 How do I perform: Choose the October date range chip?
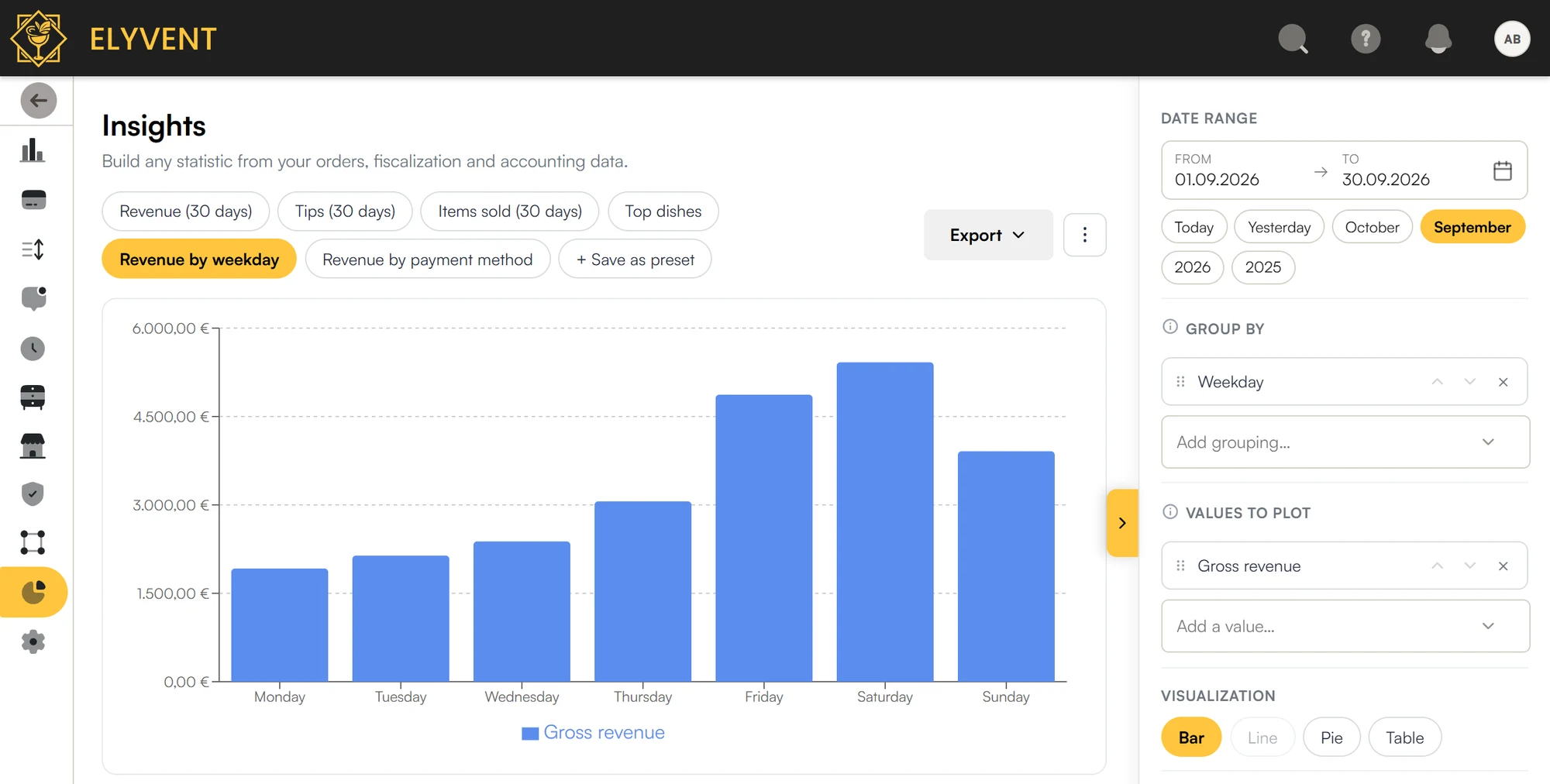coord(1372,227)
